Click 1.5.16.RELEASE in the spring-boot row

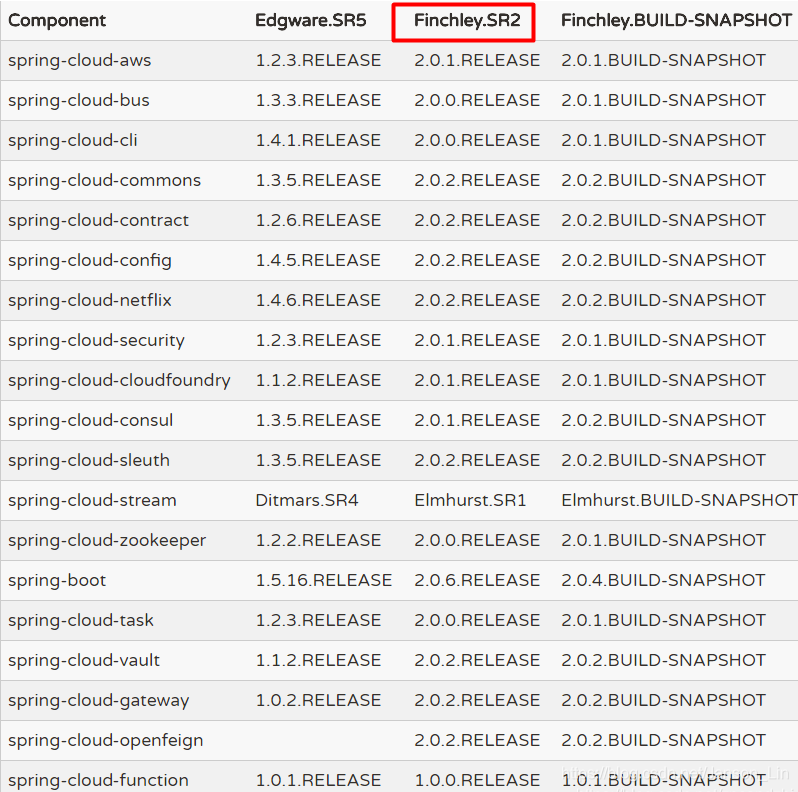tap(324, 580)
